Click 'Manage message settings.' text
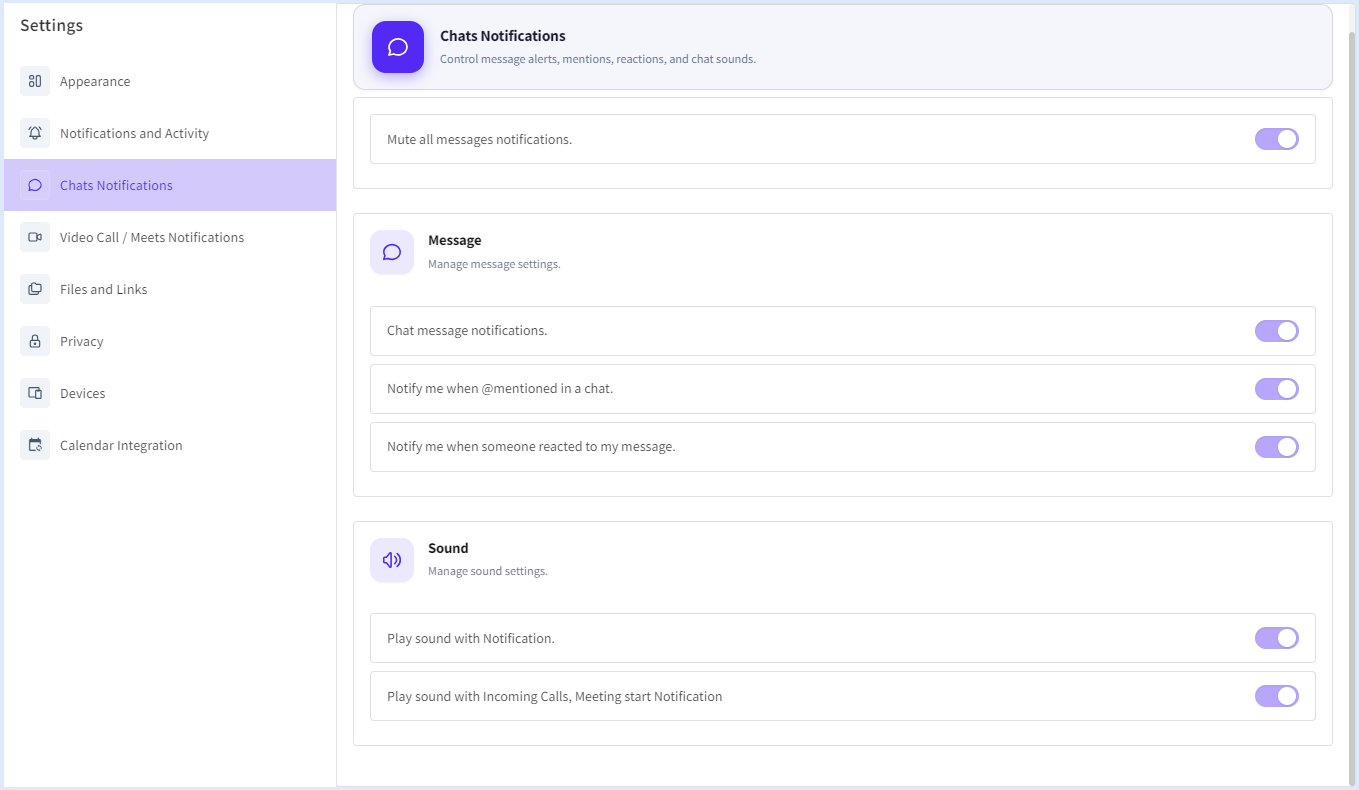 (x=494, y=264)
